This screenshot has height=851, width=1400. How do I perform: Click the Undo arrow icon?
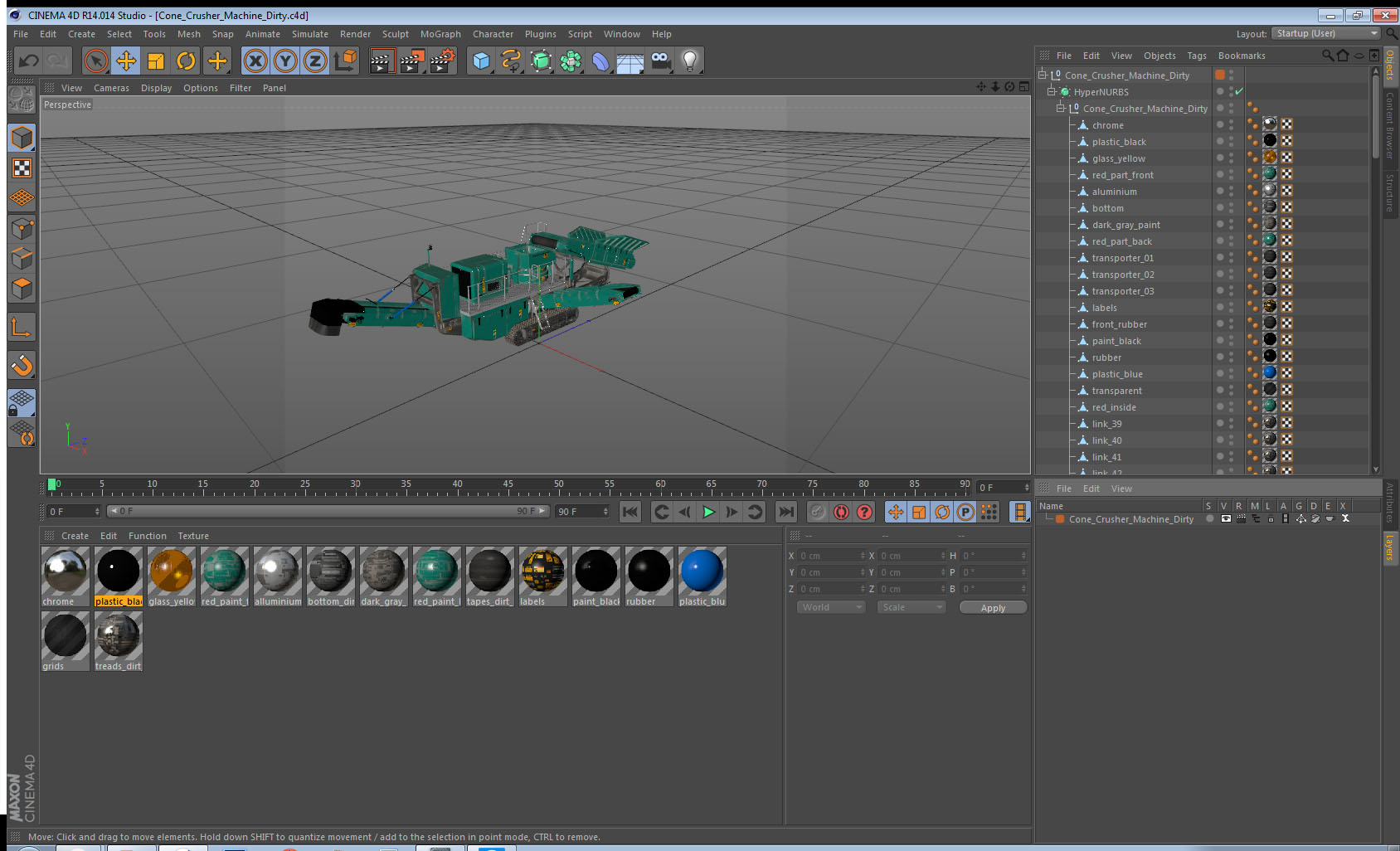click(29, 61)
